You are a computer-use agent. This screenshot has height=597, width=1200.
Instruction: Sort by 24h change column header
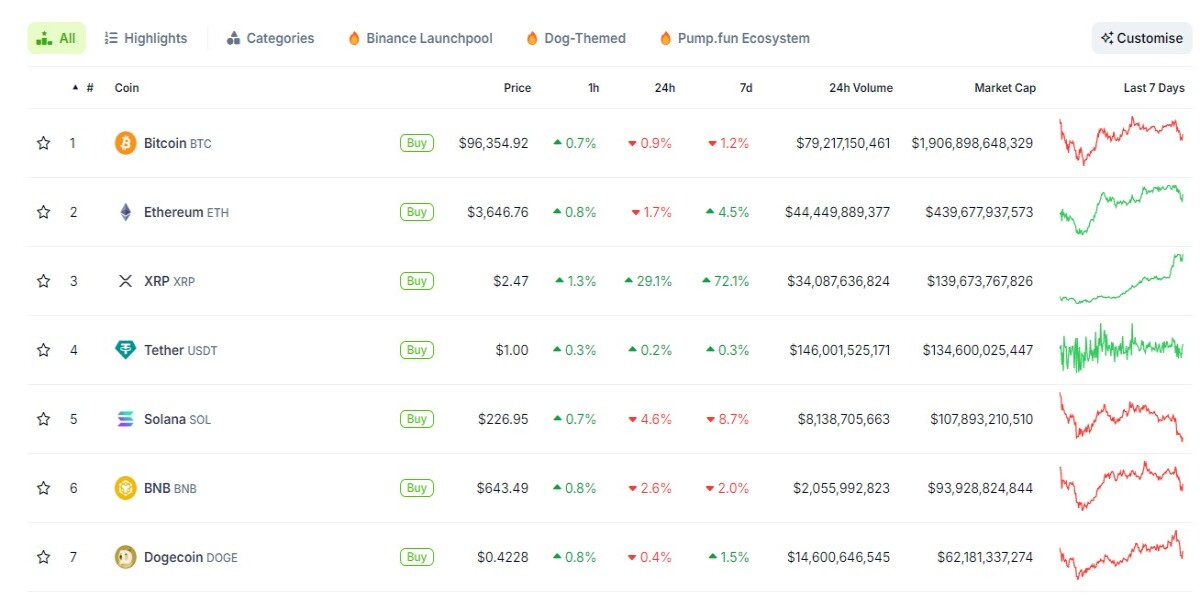coord(665,88)
